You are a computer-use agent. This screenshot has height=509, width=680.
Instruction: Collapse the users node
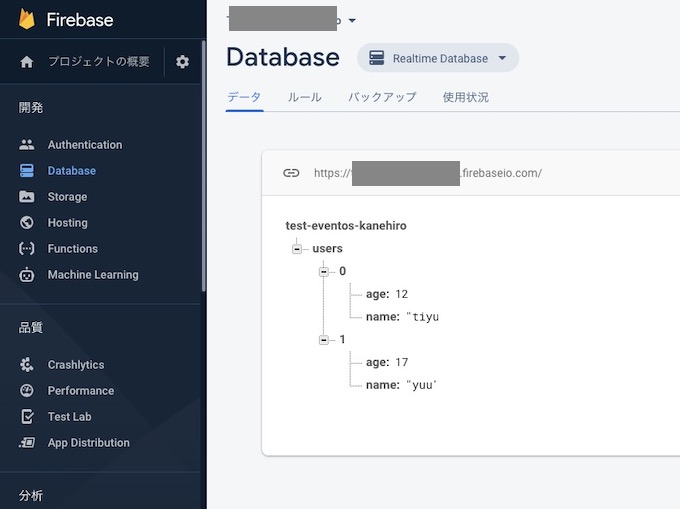coord(297,249)
